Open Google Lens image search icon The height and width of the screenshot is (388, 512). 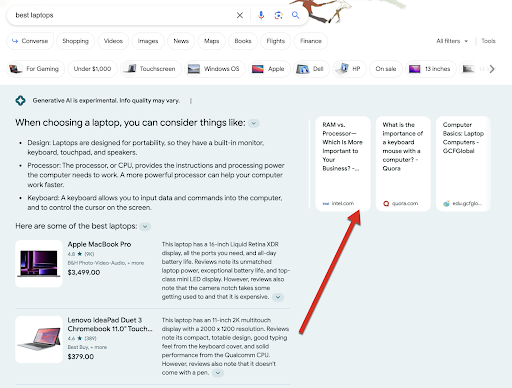pos(278,15)
